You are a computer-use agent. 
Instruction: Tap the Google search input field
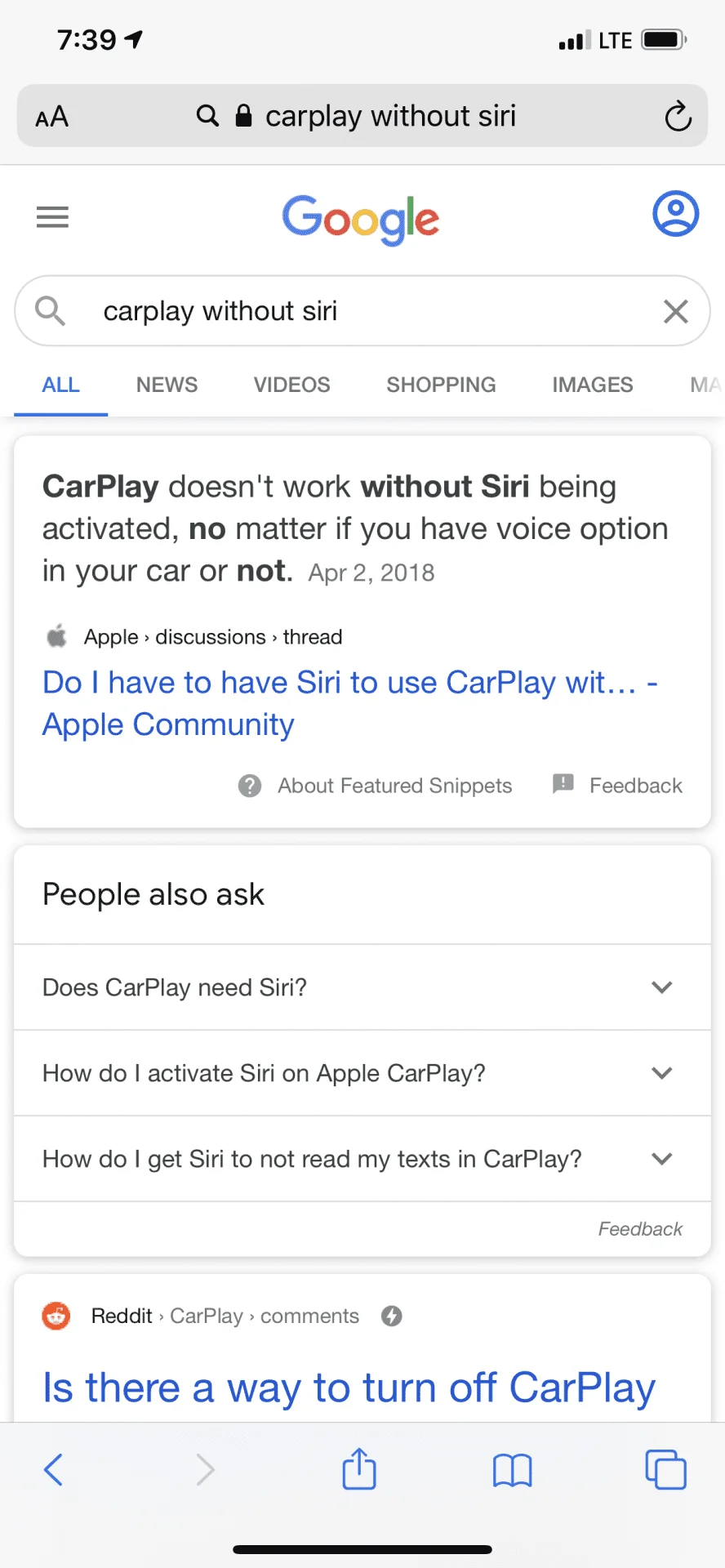(x=359, y=311)
